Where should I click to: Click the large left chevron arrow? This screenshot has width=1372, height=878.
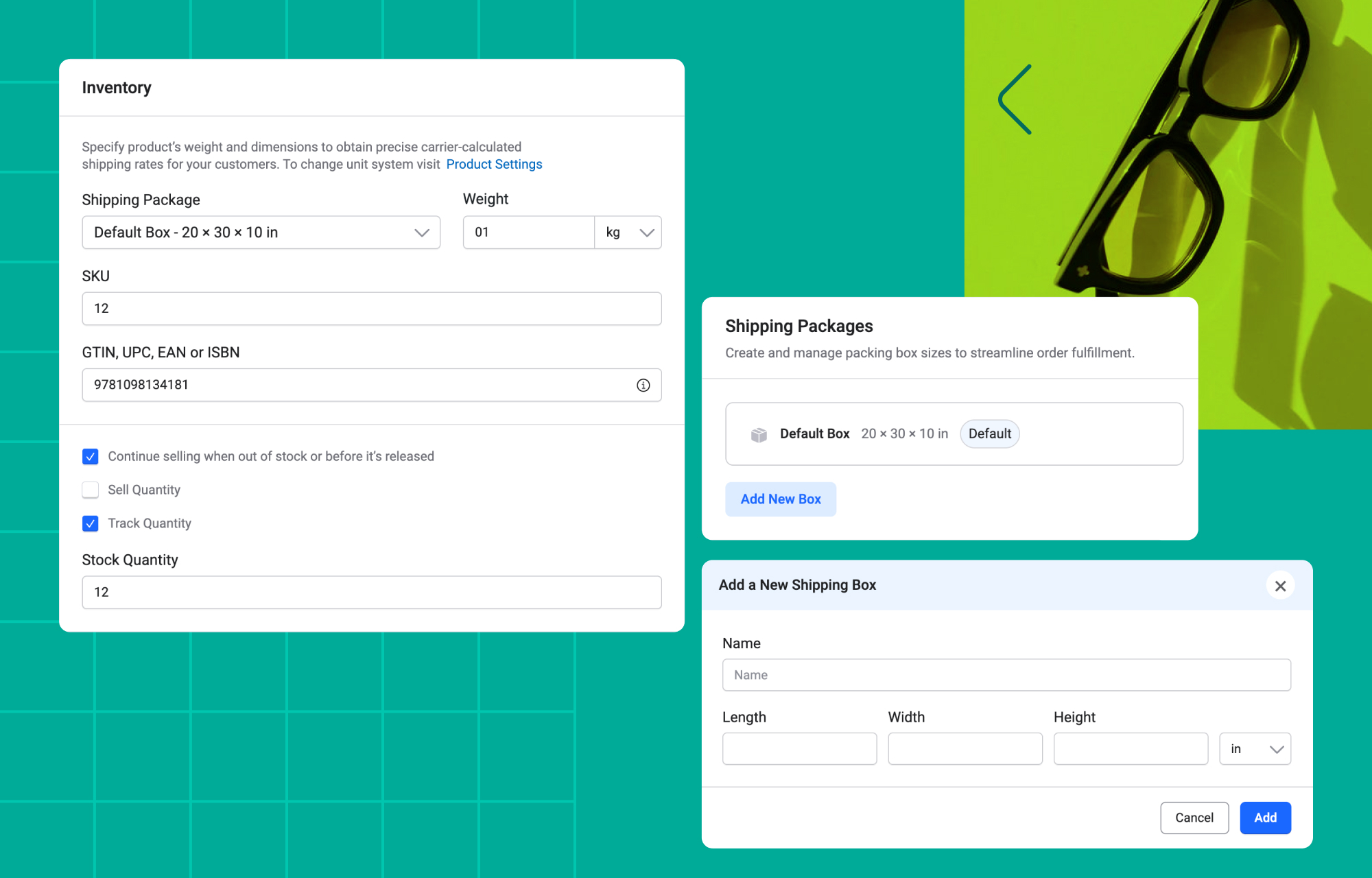[1015, 100]
